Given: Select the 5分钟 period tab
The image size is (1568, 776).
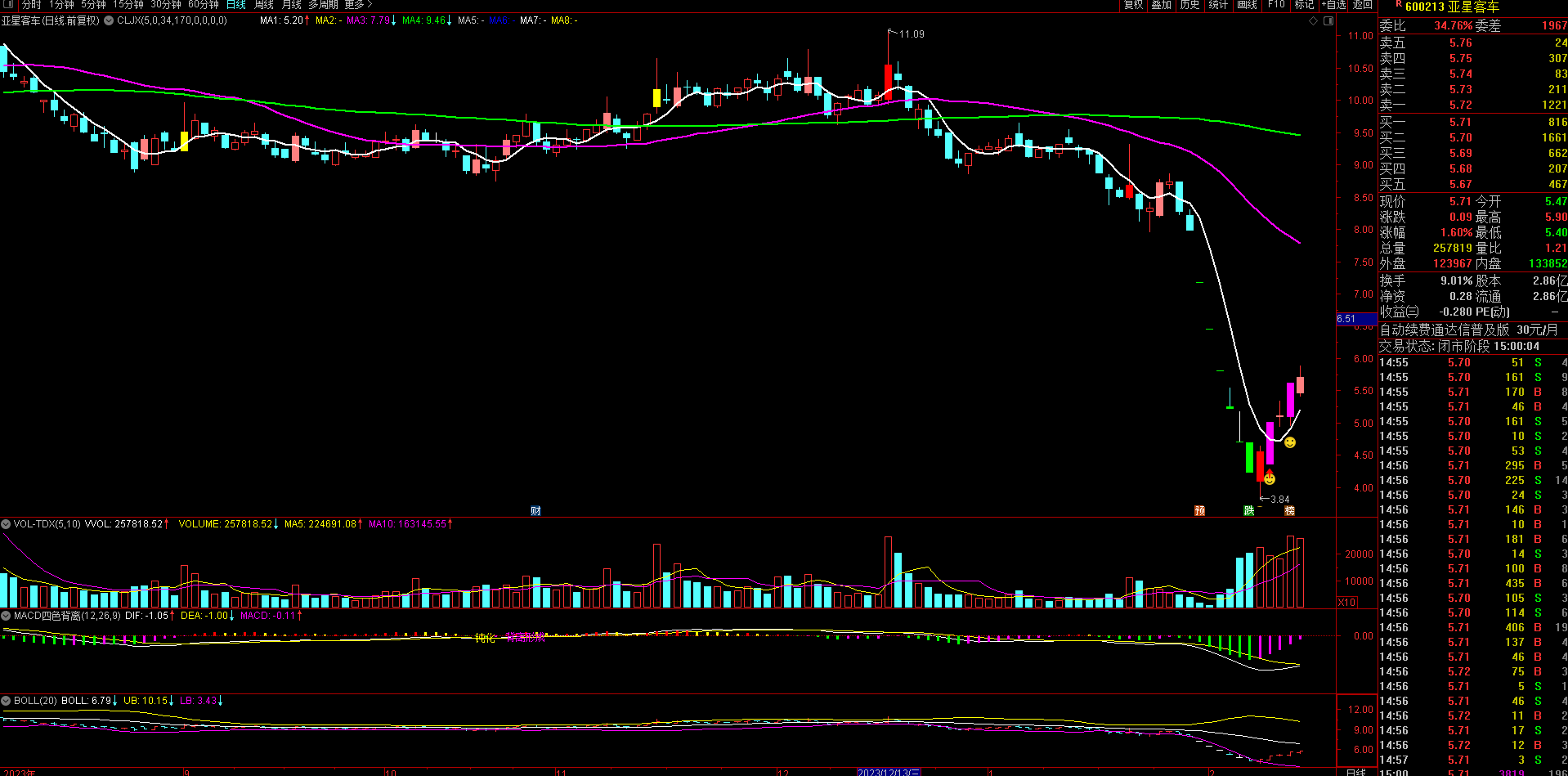Looking at the screenshot, I should click(94, 5).
